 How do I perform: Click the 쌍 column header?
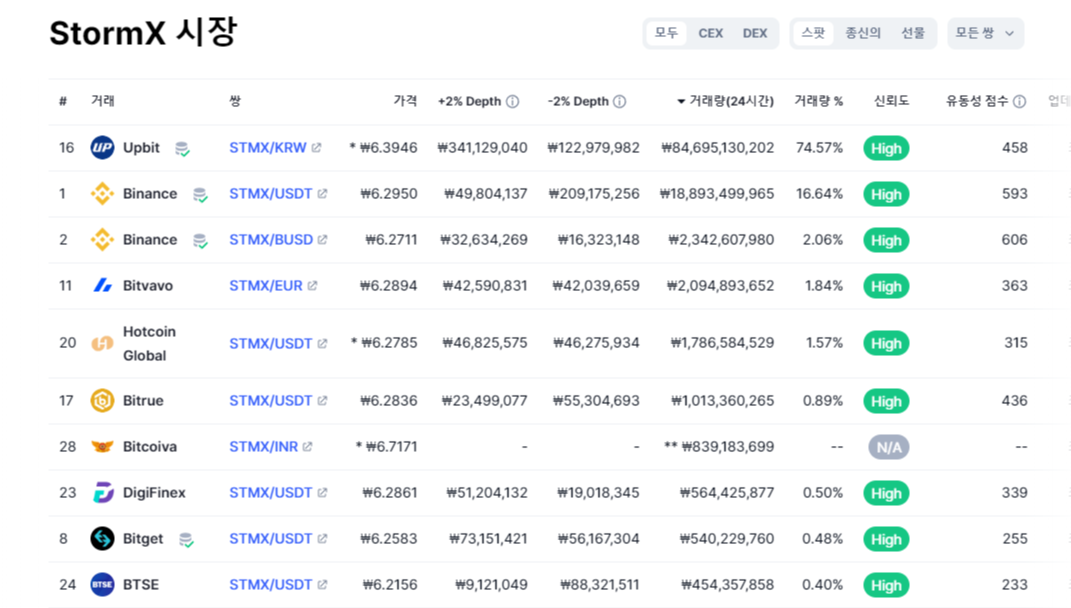[x=235, y=101]
